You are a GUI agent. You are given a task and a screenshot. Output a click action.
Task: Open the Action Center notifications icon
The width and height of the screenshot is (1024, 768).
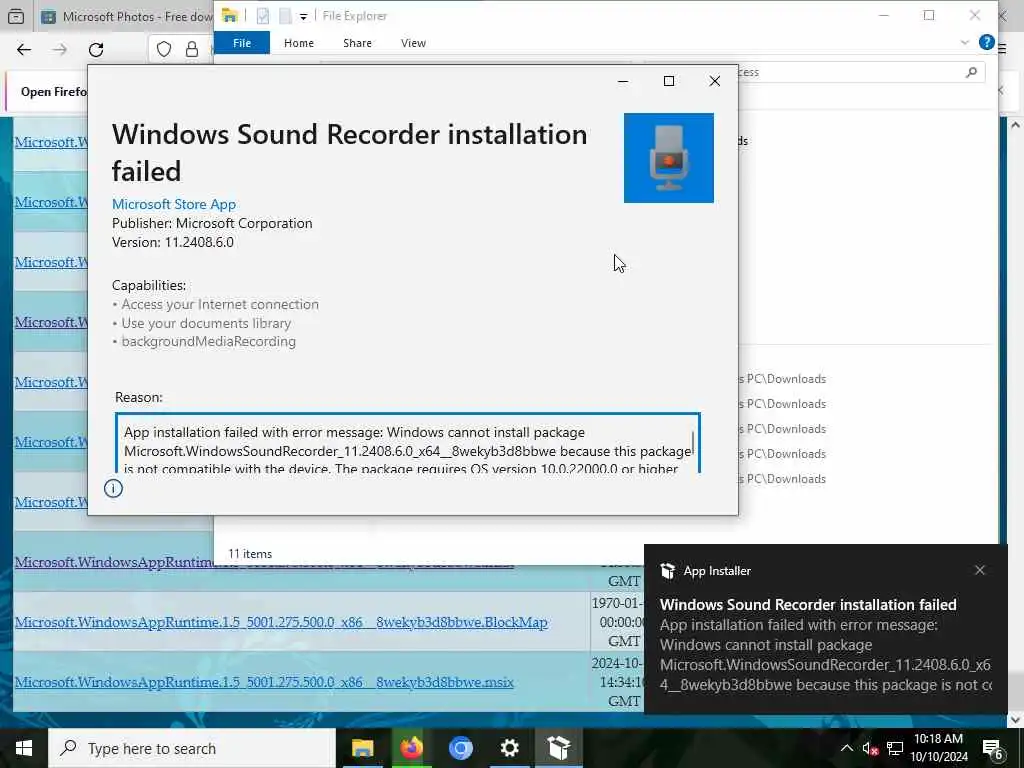(992, 749)
